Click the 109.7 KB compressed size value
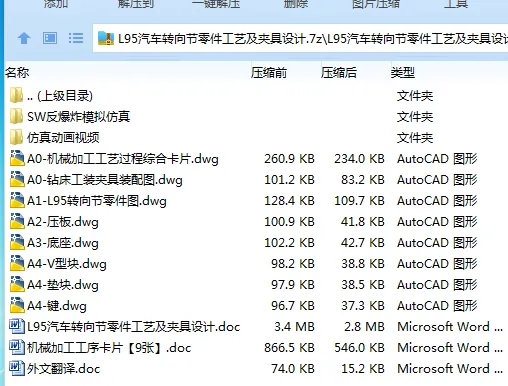 pyautogui.click(x=359, y=201)
